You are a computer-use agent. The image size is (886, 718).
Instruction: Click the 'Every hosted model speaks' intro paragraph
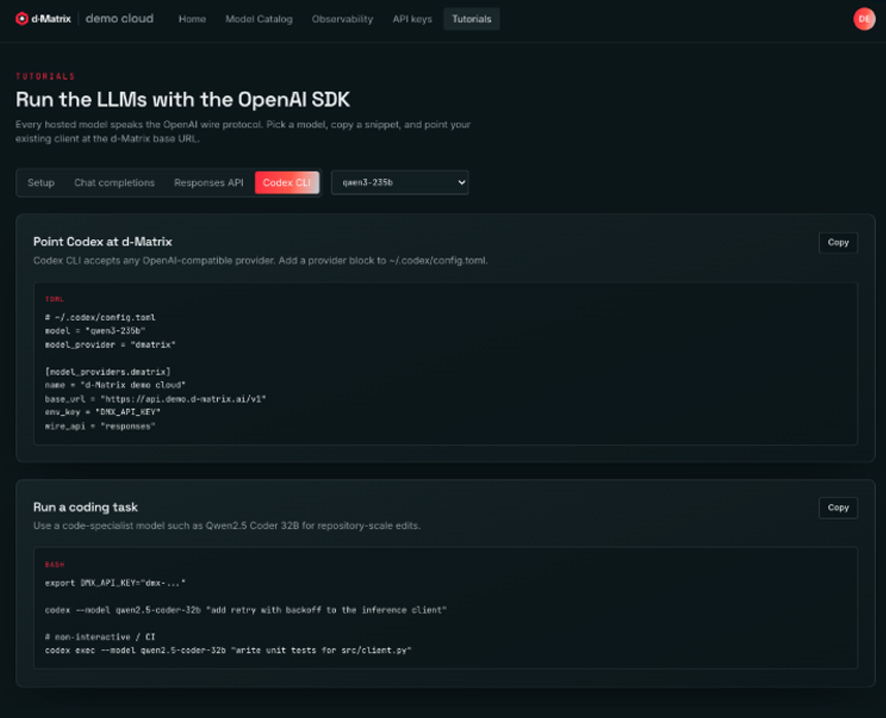243,131
